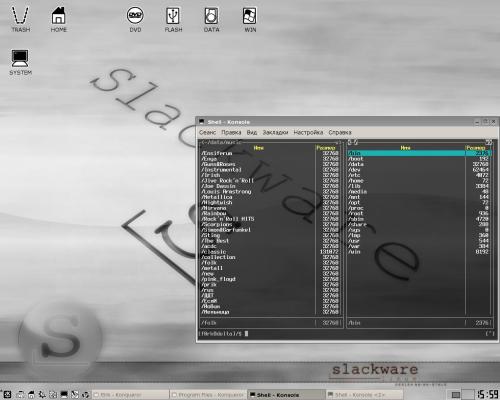
Task: Select the /The Best directory row
Action: click(x=270, y=241)
